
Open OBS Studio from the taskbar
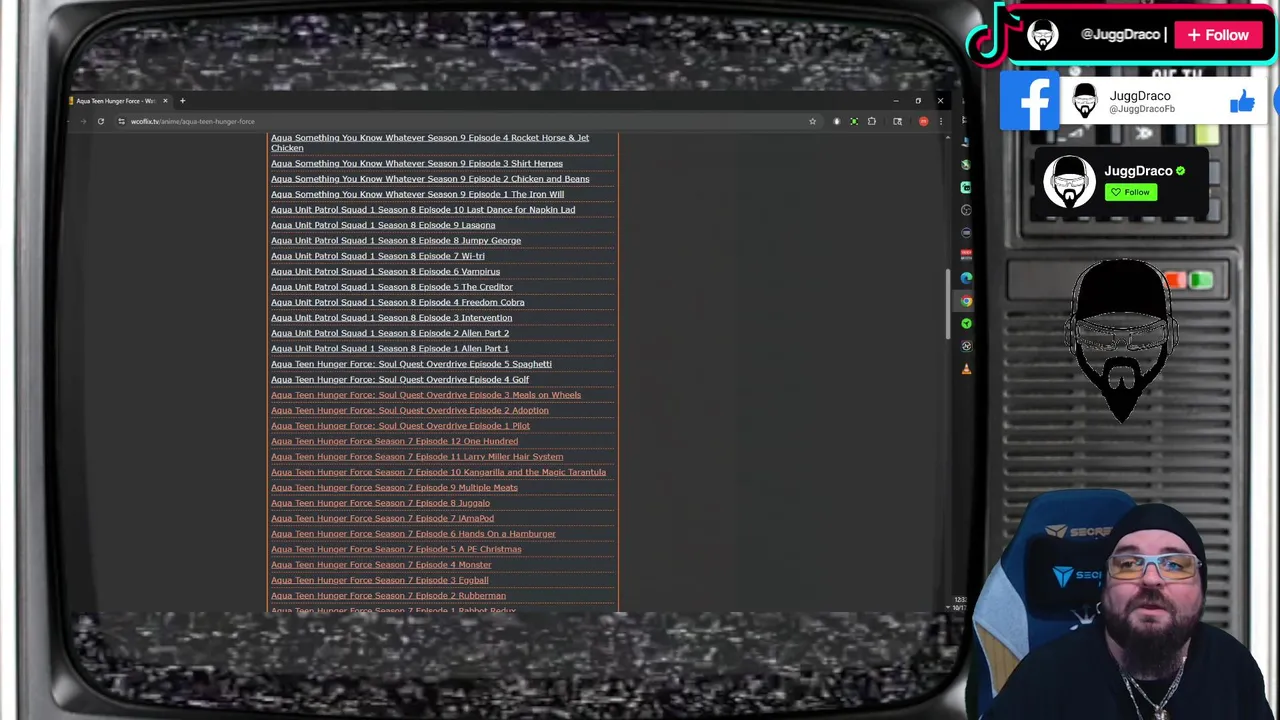click(x=966, y=210)
